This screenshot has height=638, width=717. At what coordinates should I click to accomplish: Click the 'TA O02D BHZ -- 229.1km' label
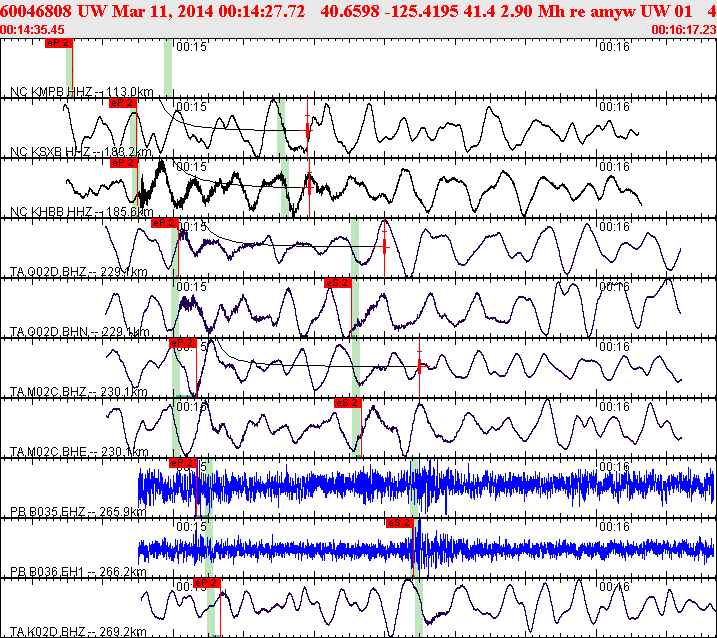[79, 272]
